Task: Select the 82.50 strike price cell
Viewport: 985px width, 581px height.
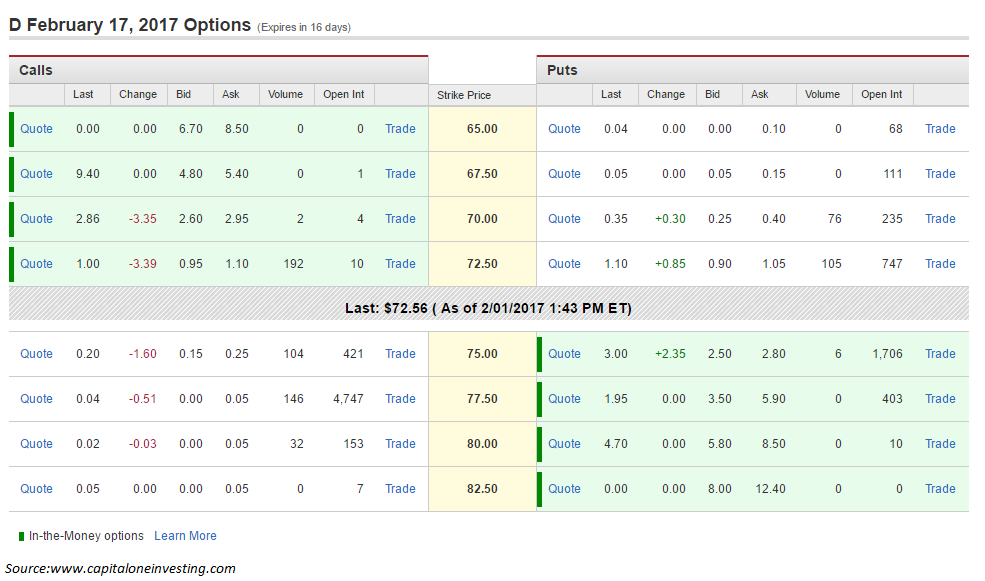Action: 482,489
